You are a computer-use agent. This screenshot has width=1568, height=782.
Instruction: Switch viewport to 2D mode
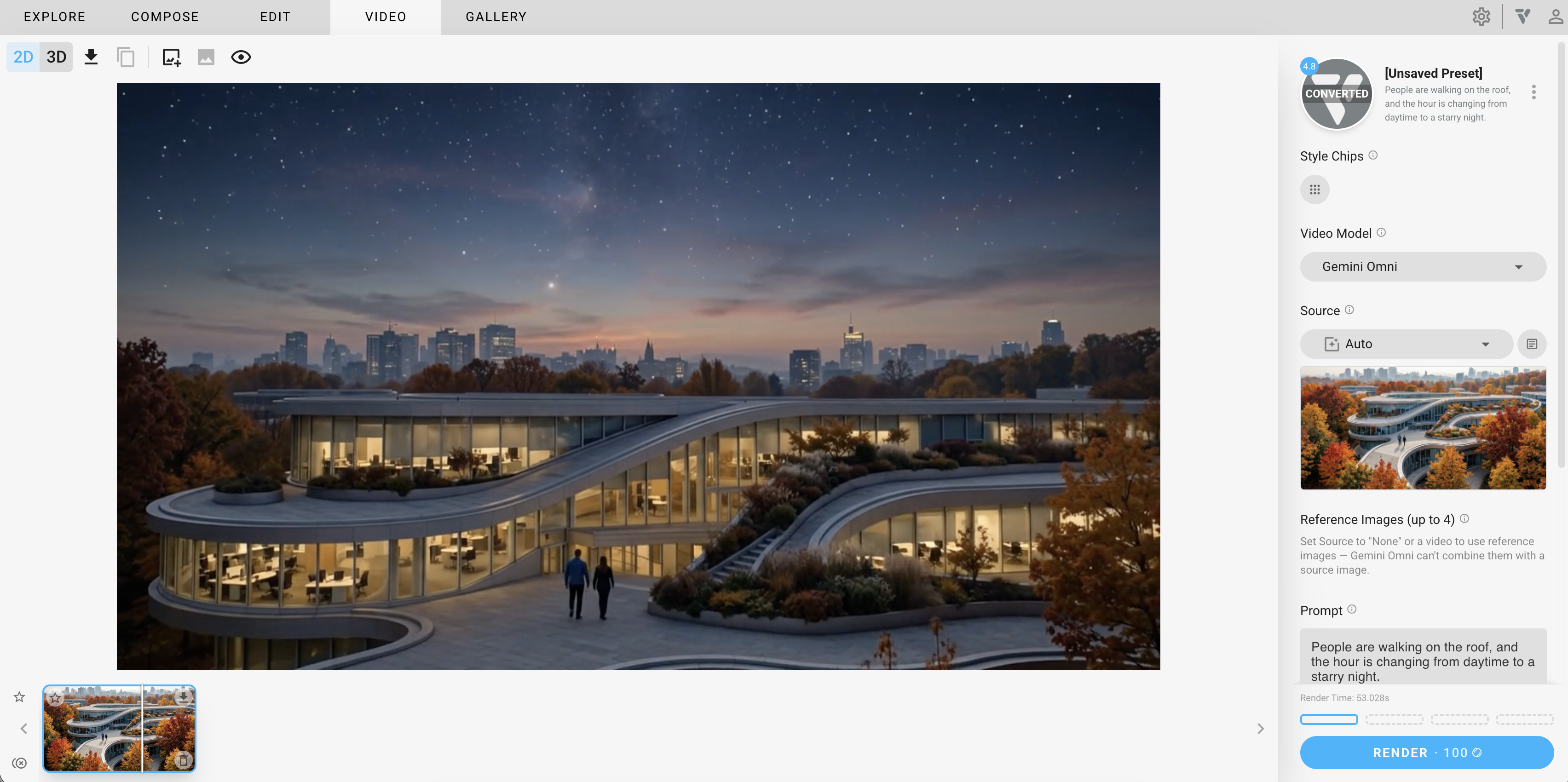coord(23,57)
